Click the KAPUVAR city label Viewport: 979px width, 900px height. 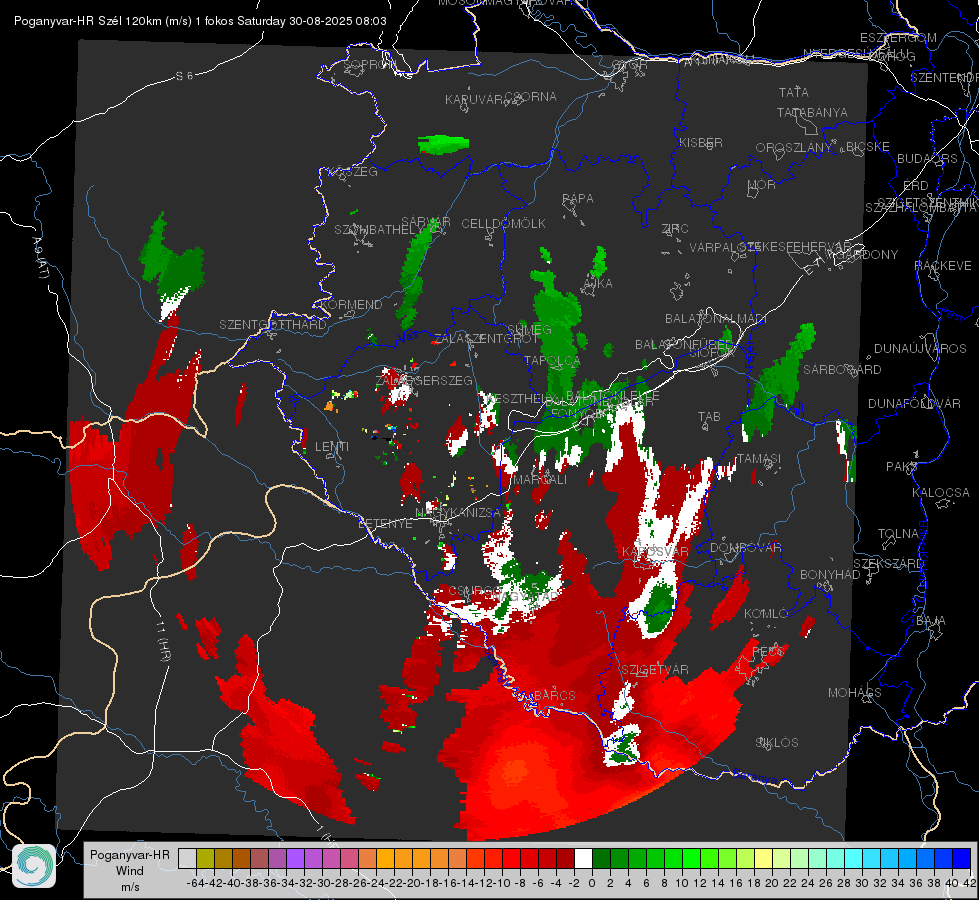[x=475, y=99]
